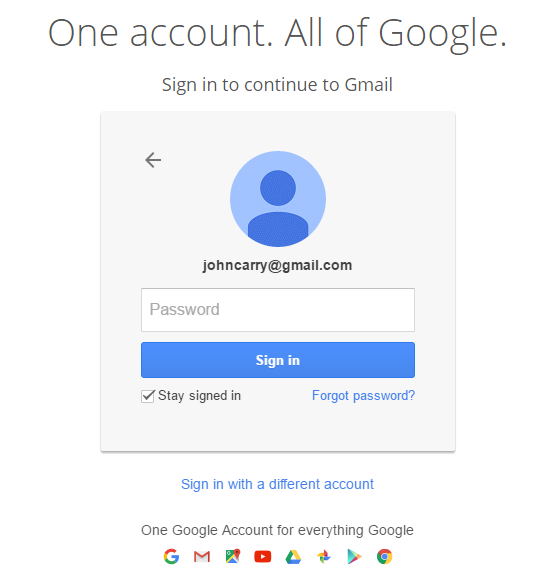This screenshot has height=587, width=559.
Task: Open the Forgot password? link
Action: [x=363, y=396]
